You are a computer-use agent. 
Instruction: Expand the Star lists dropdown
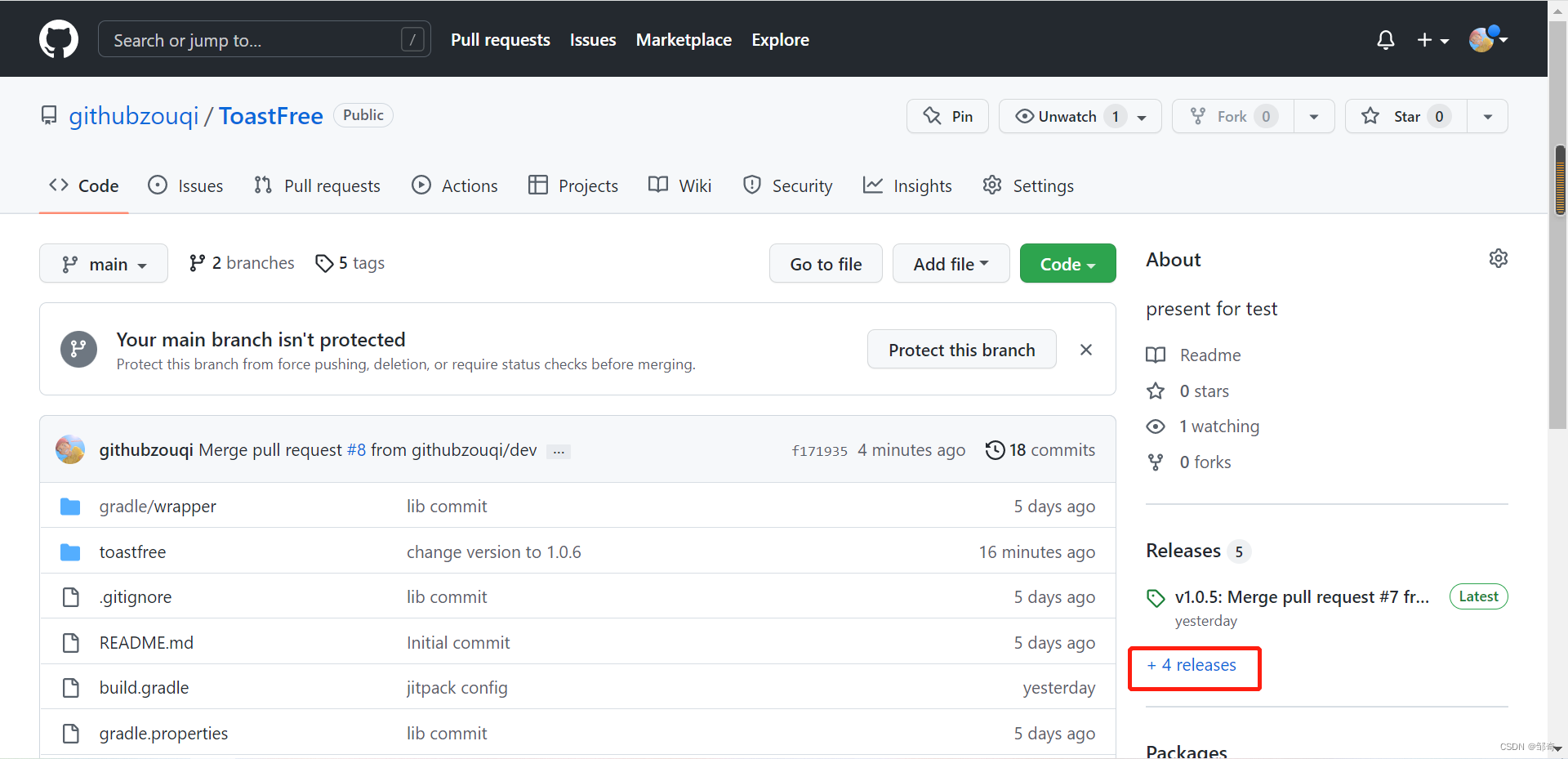[x=1488, y=116]
